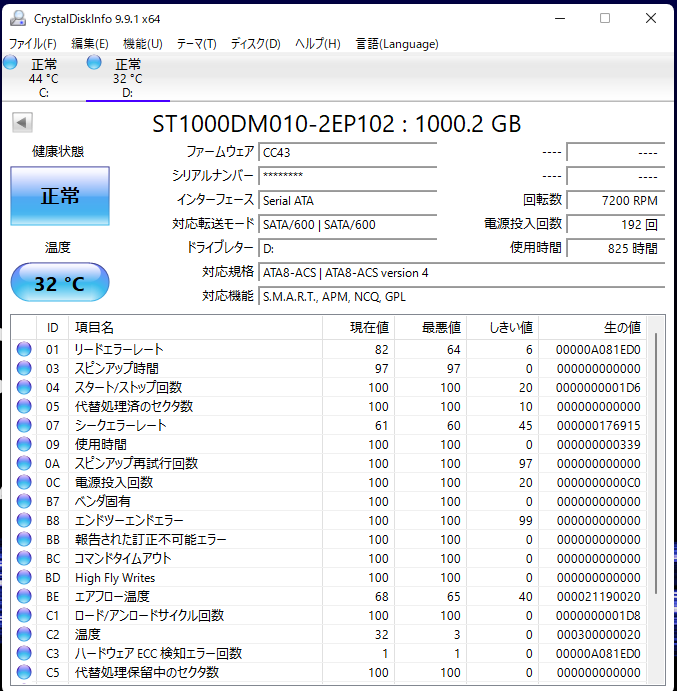Click status icon of エアフロー温度 row

click(x=24, y=596)
